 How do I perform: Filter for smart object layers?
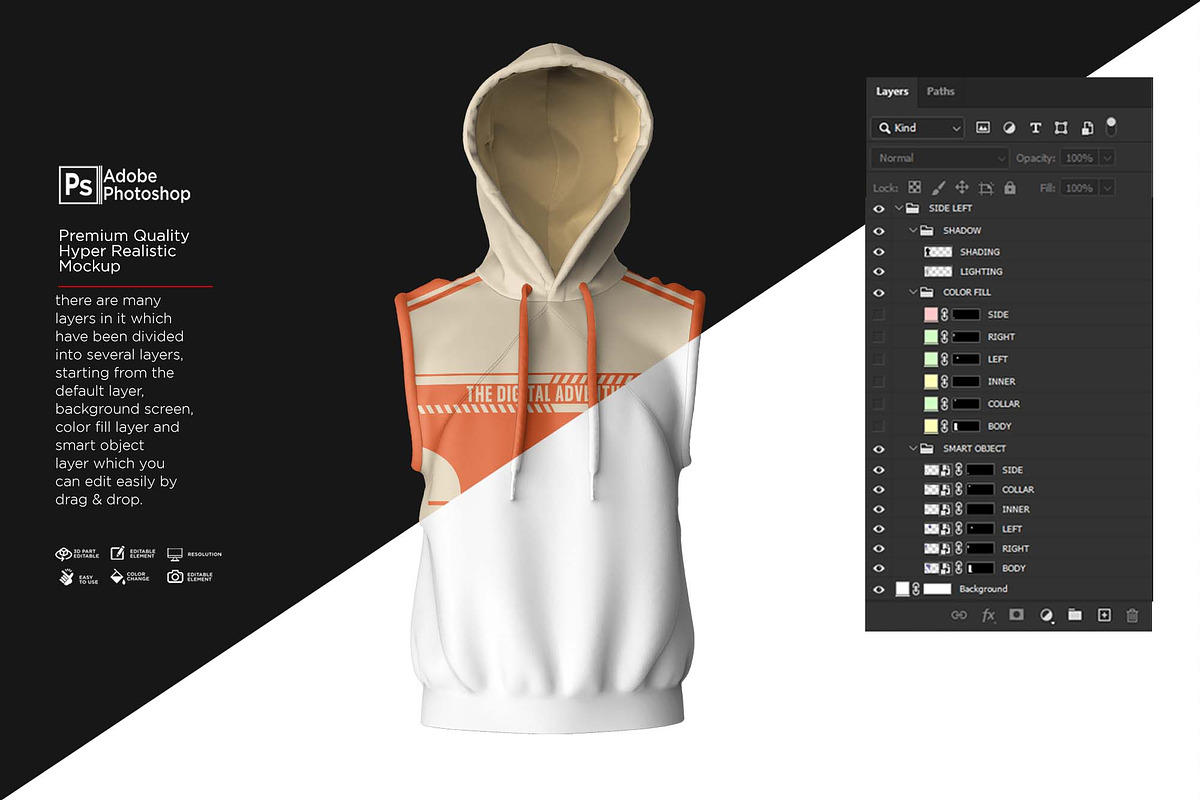pos(1087,128)
